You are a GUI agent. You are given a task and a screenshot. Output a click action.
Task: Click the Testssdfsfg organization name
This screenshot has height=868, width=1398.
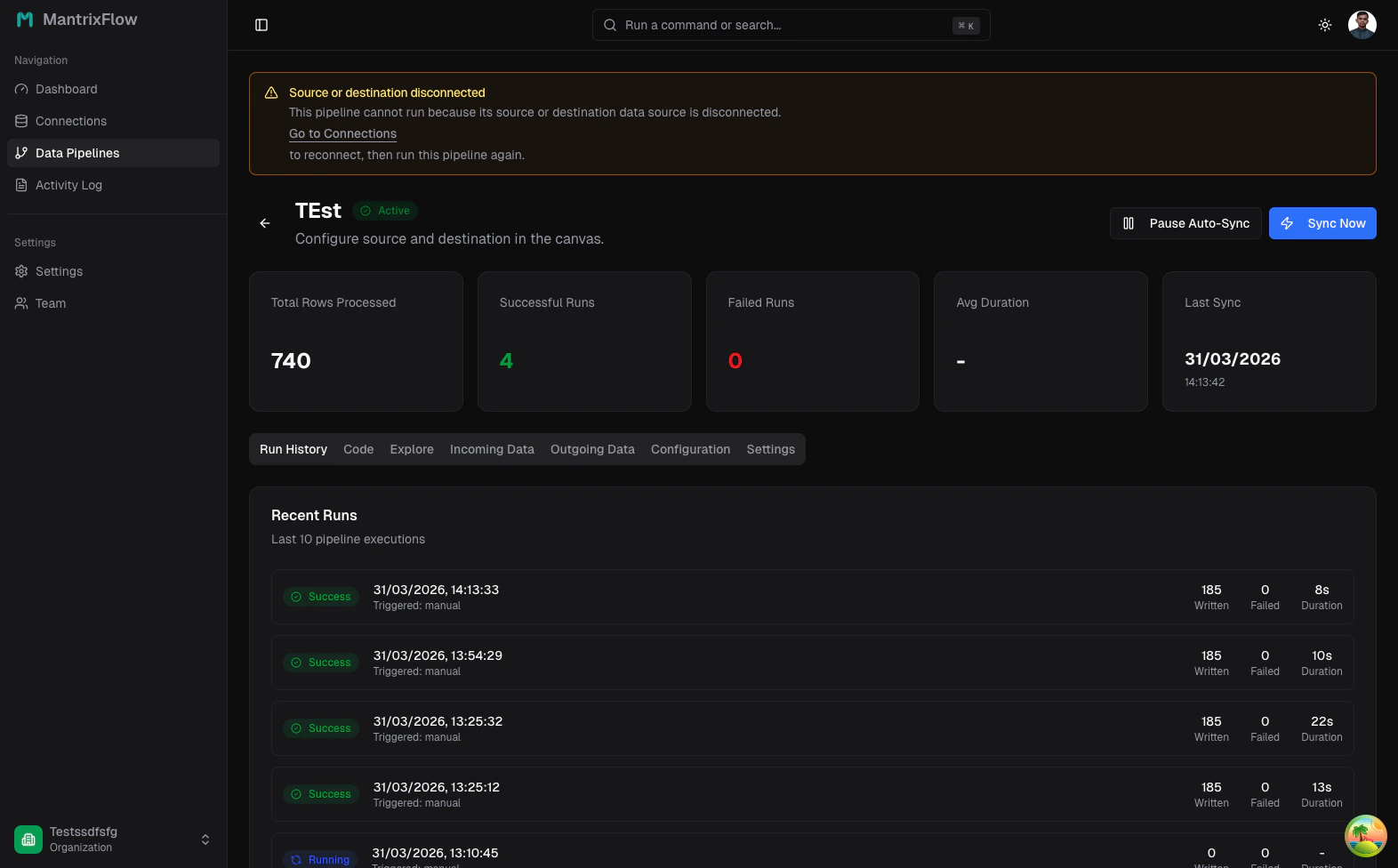click(x=84, y=832)
